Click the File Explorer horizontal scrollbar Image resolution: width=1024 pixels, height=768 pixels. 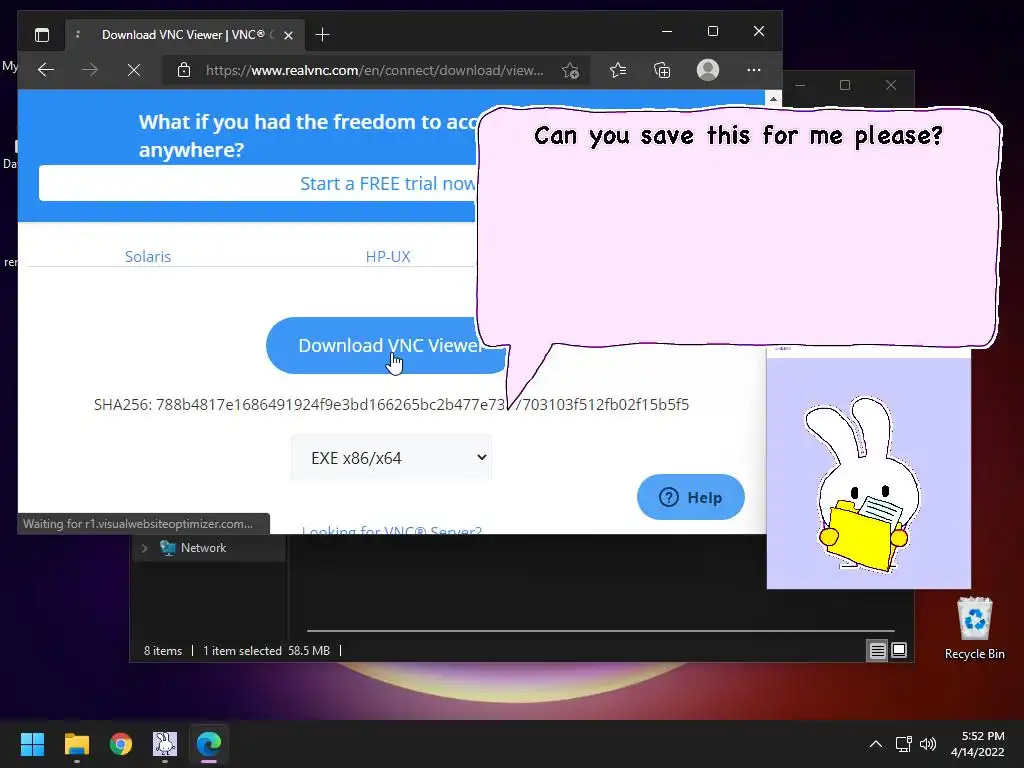pyautogui.click(x=600, y=631)
